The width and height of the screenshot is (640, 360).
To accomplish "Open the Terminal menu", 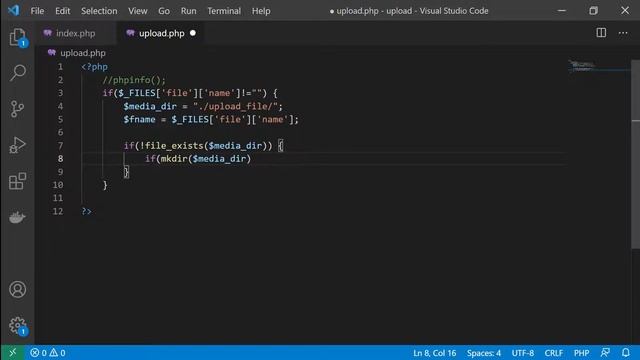I will pyautogui.click(x=224, y=11).
